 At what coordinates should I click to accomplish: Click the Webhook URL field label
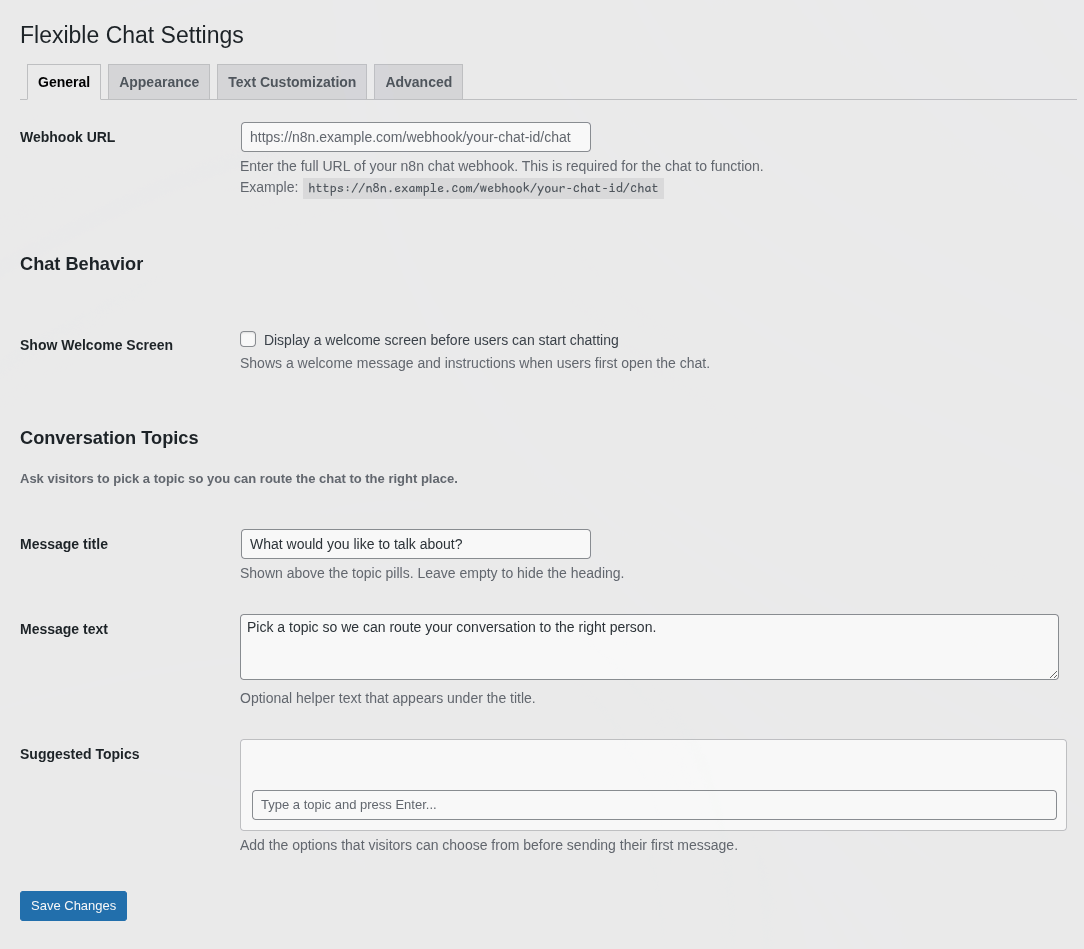tap(67, 136)
